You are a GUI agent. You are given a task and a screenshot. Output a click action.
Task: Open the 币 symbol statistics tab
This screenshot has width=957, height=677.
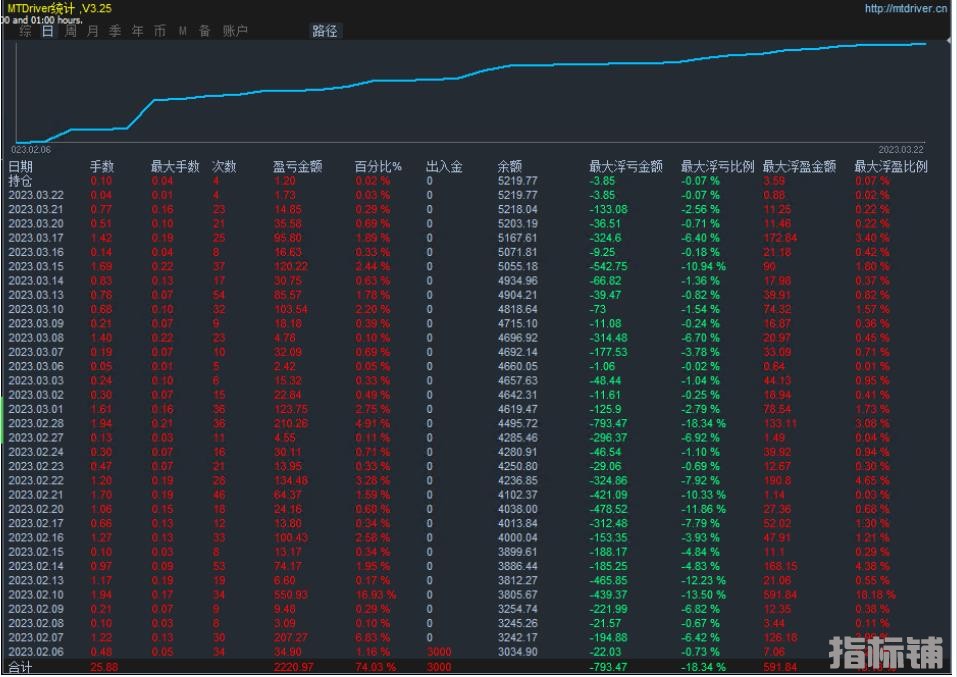pos(160,31)
